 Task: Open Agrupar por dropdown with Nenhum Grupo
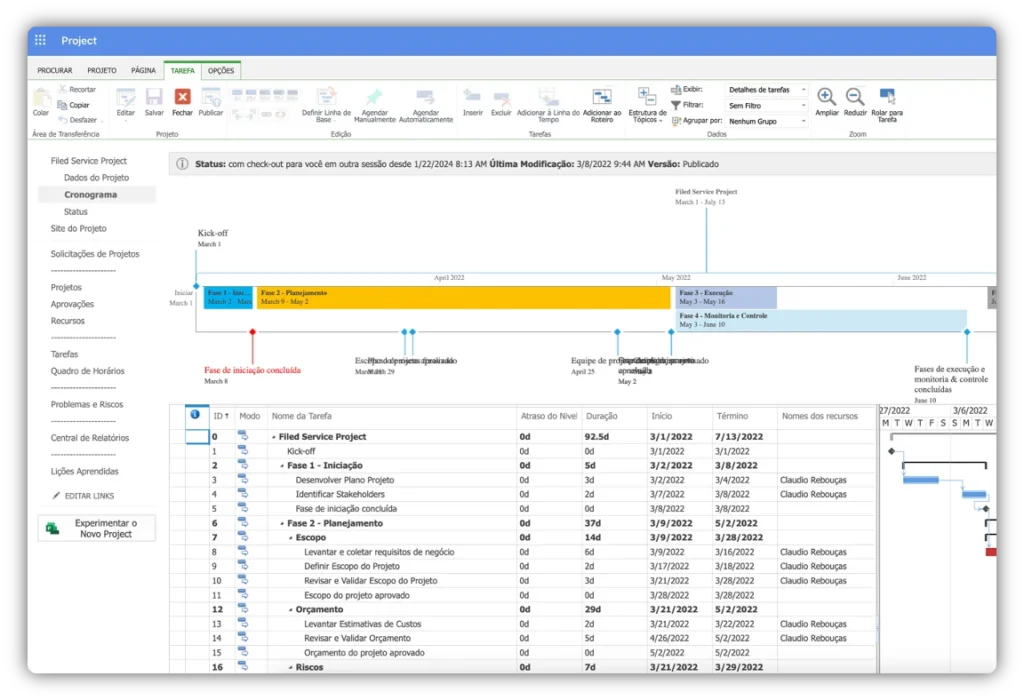click(x=766, y=121)
